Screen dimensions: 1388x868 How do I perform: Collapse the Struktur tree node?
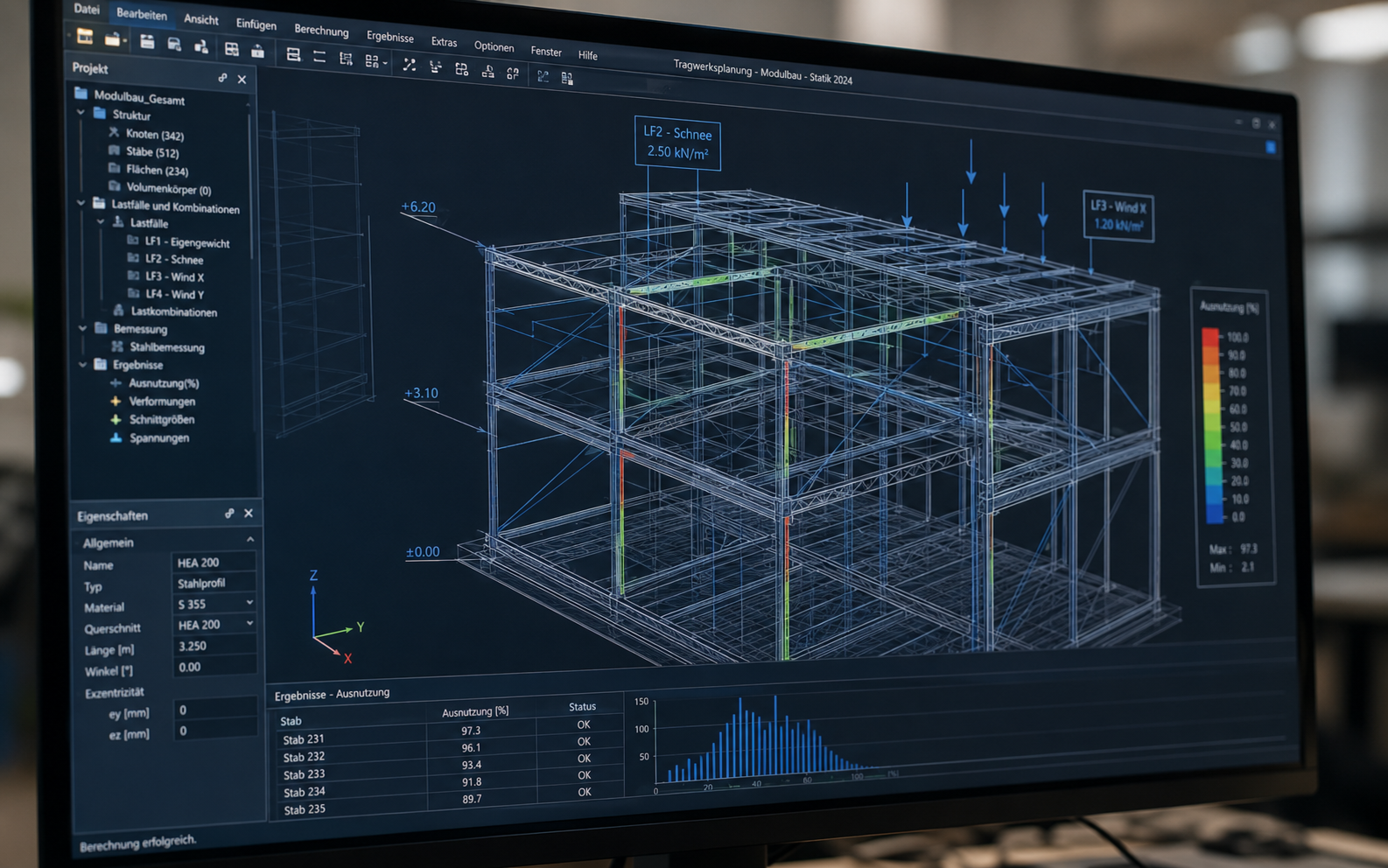point(81,112)
